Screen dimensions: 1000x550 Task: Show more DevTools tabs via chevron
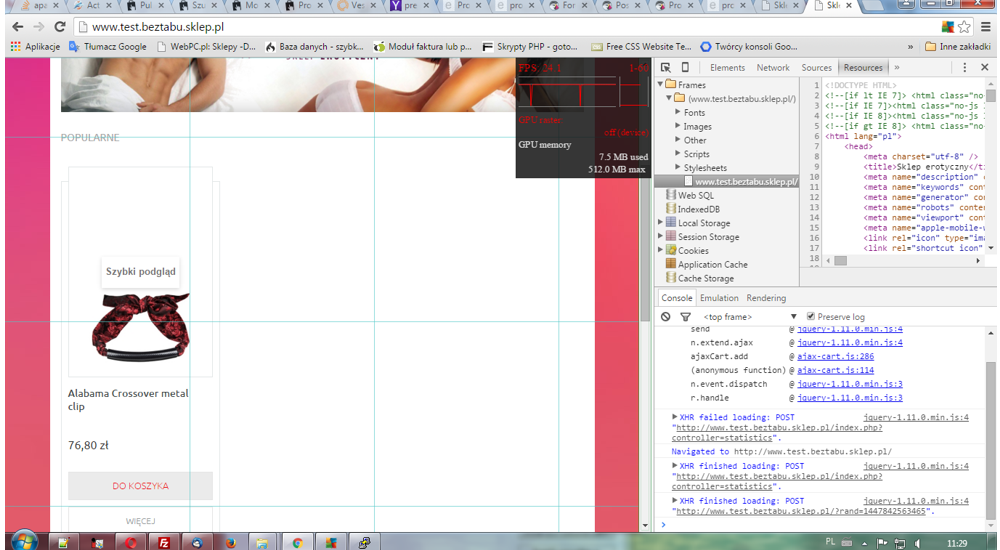tap(897, 67)
